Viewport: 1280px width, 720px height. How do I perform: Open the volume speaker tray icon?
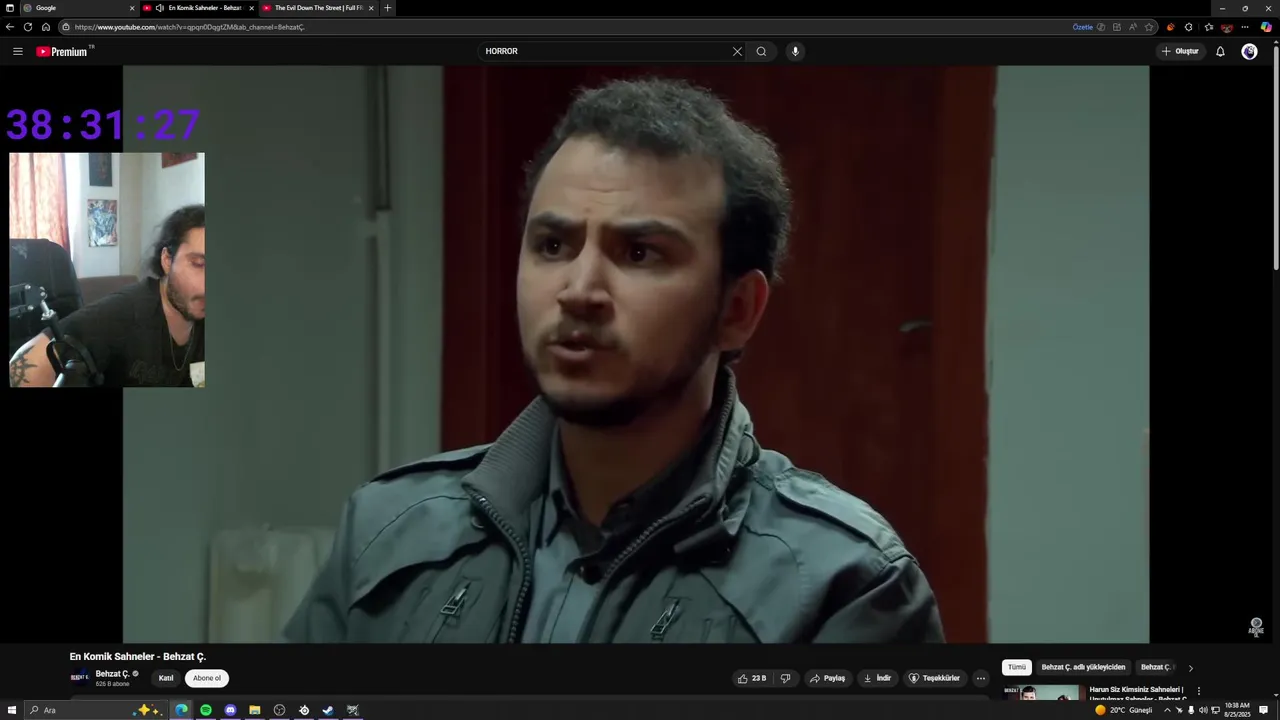point(1203,710)
